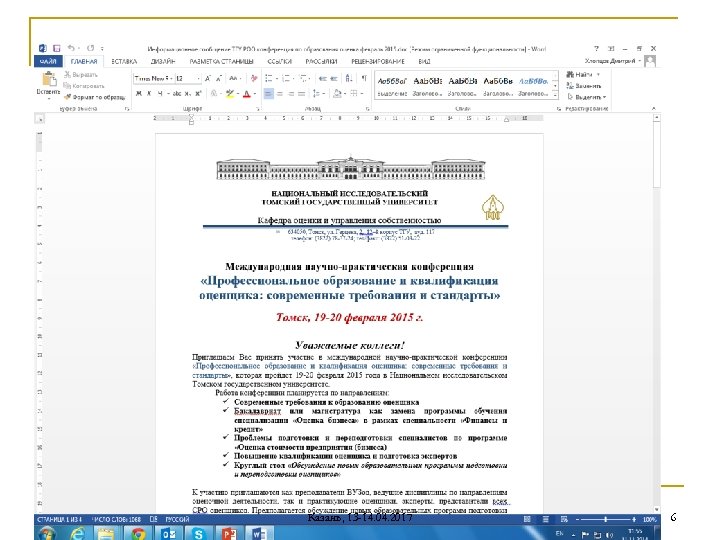Switch to Web Layout view in status bar

coord(564,519)
